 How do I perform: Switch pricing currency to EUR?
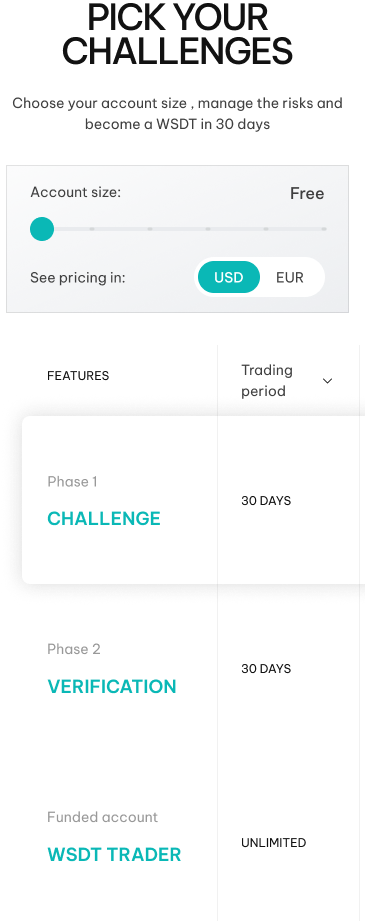coord(290,277)
